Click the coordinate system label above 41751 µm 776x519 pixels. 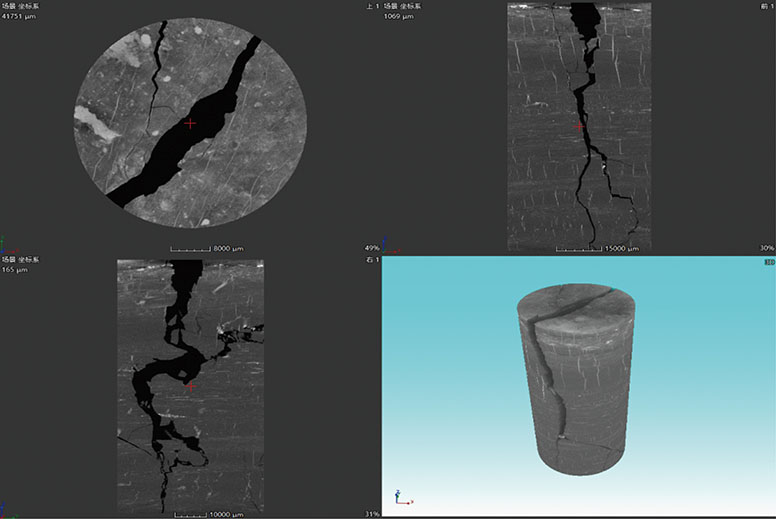coord(20,6)
